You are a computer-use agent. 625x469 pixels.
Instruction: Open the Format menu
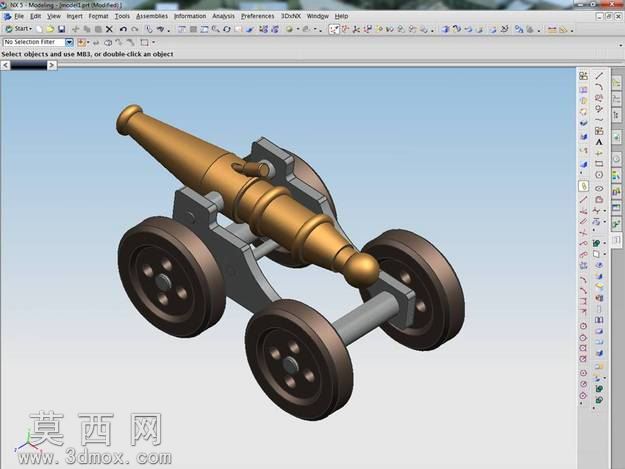coord(98,16)
